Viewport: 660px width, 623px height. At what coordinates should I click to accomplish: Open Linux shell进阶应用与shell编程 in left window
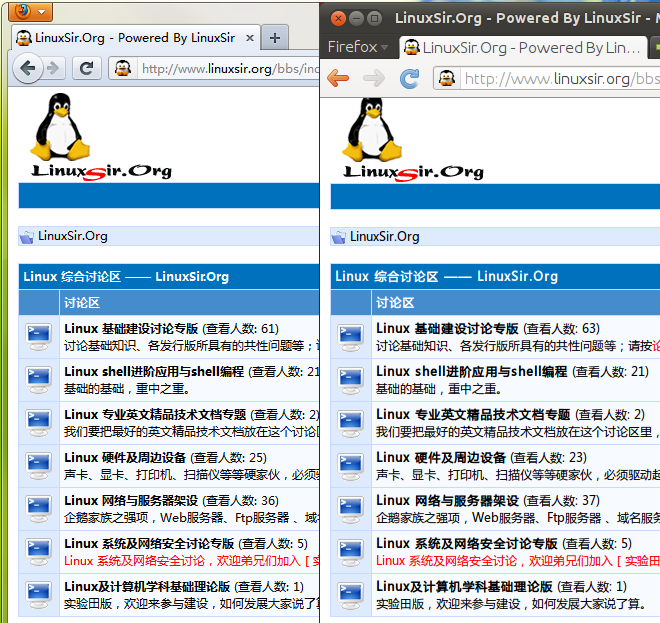pos(154,371)
